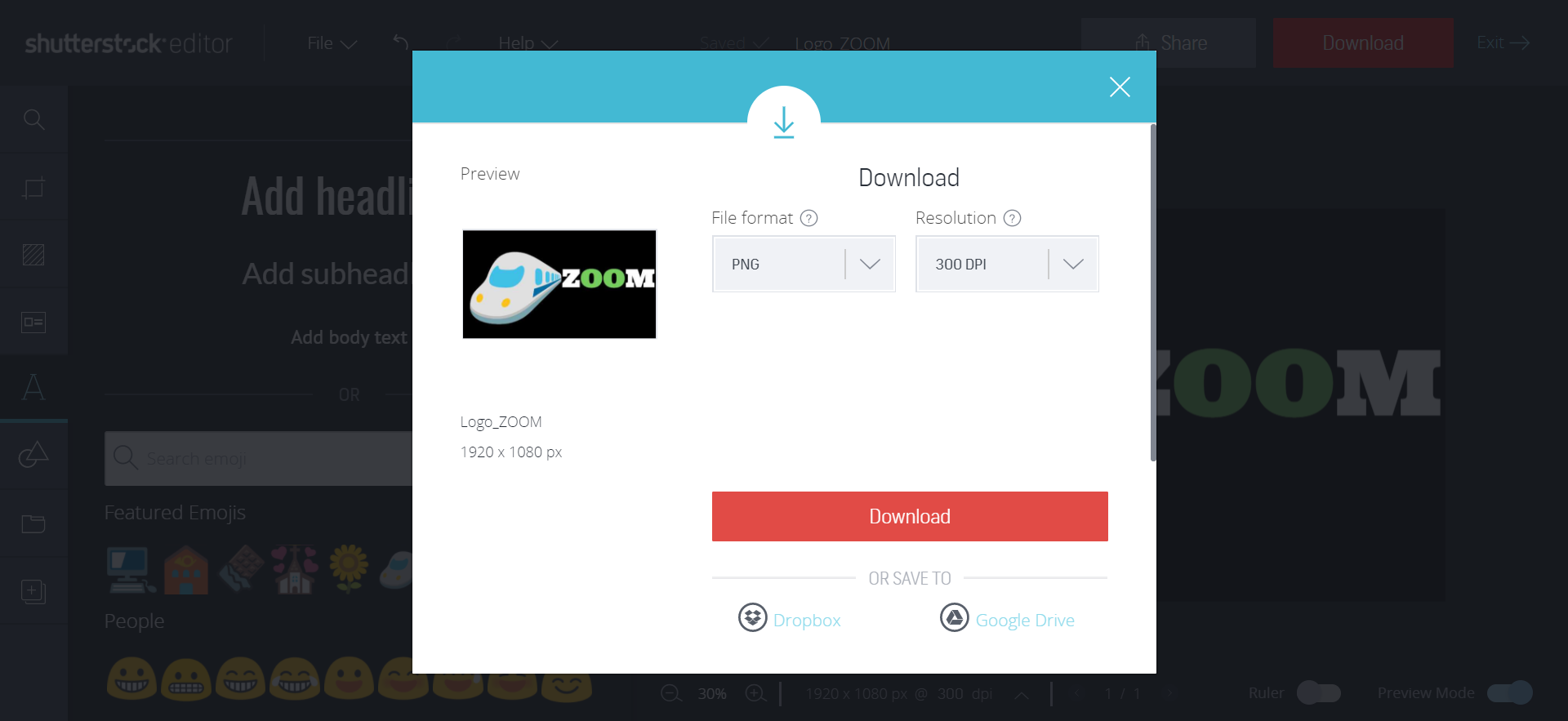This screenshot has height=721, width=1568.
Task: Open the templates panel icon in sidebar
Action: pos(33,322)
